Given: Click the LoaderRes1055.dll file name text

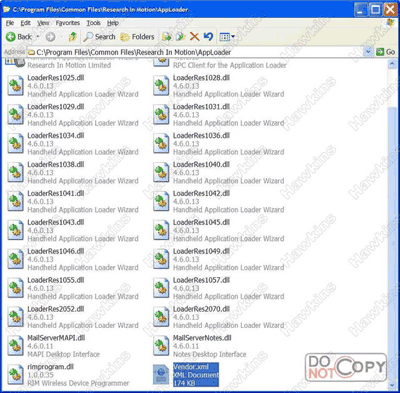Looking at the screenshot, I should [x=56, y=280].
